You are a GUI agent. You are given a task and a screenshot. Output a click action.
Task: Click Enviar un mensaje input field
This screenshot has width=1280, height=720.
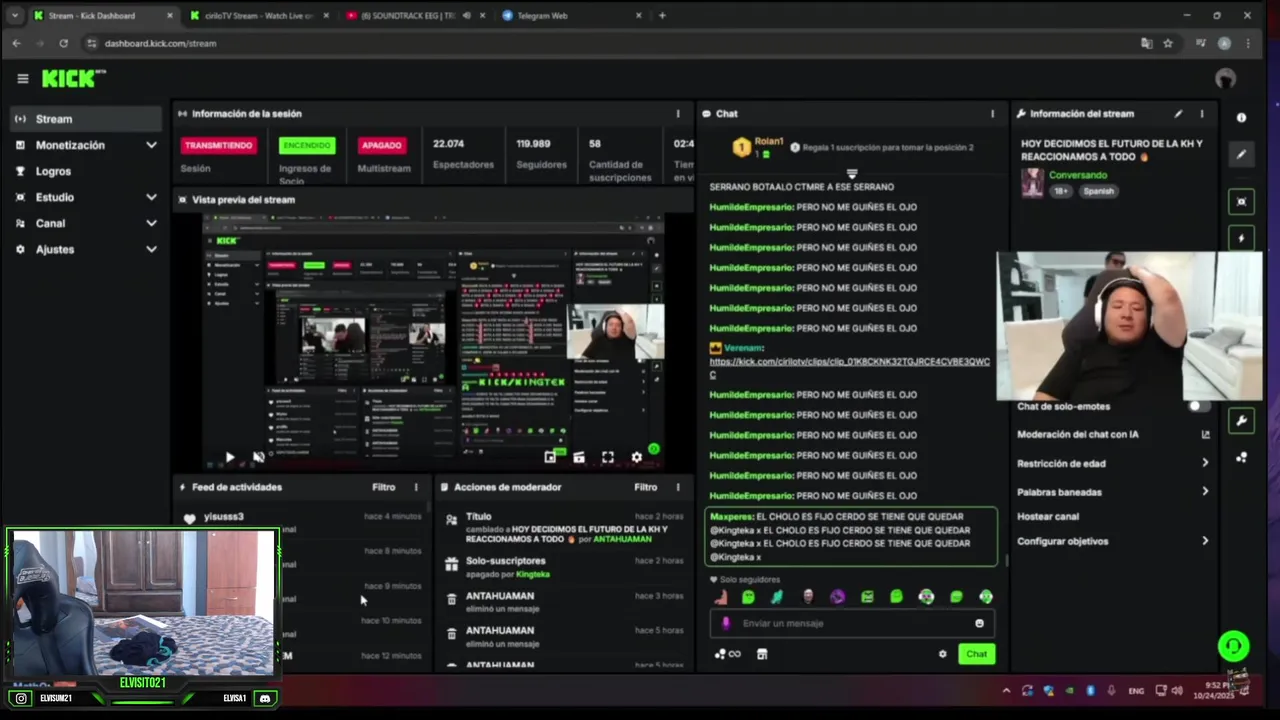click(851, 623)
